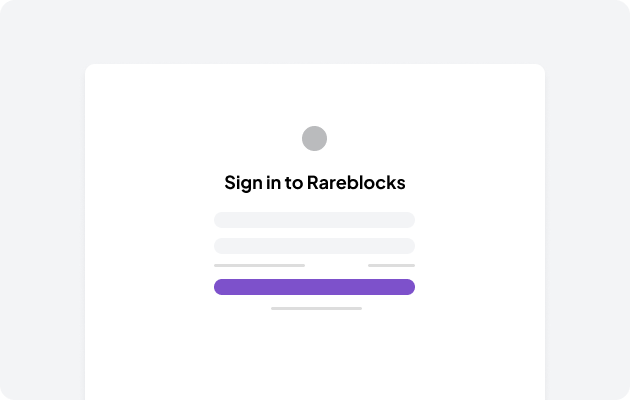Click the gray line beneath the purple button
This screenshot has height=400, width=630.
pos(316,308)
